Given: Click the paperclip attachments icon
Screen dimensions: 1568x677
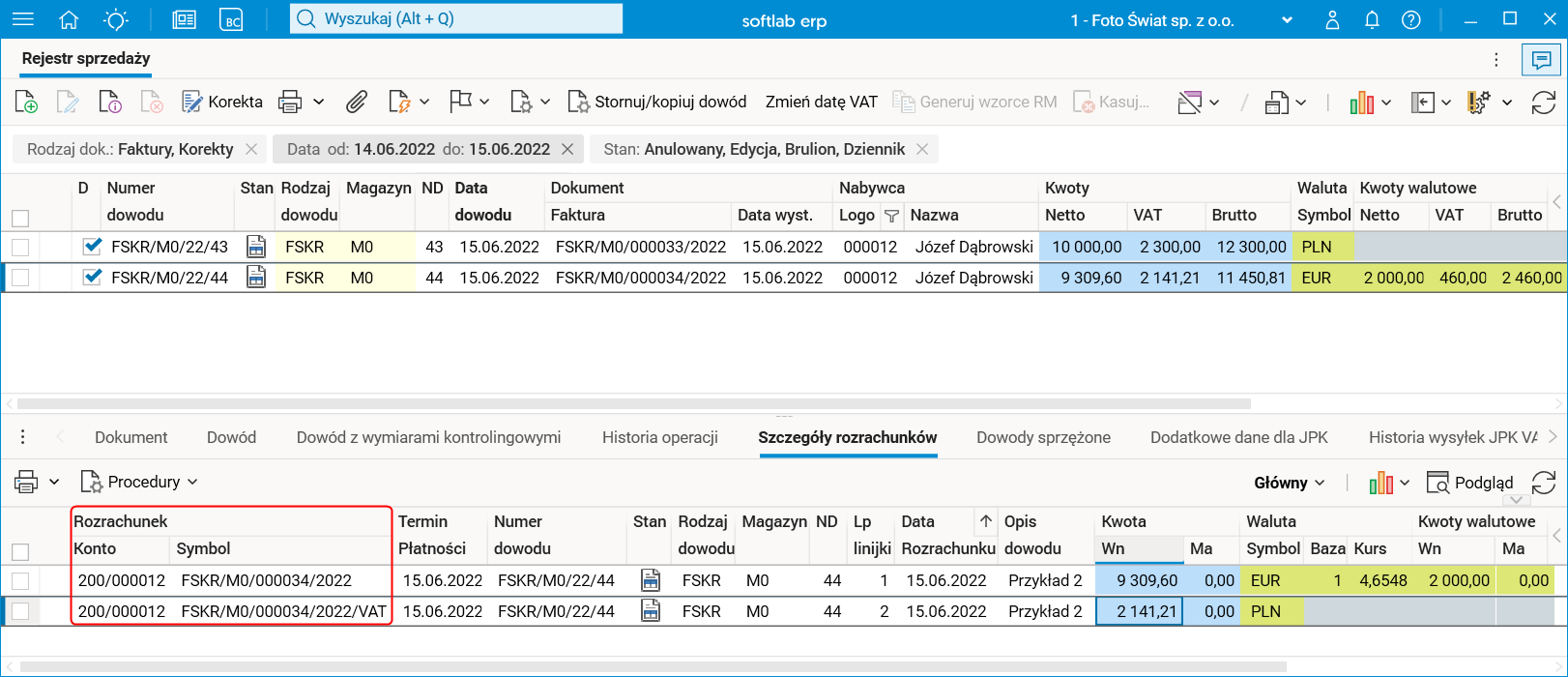Looking at the screenshot, I should 357,102.
